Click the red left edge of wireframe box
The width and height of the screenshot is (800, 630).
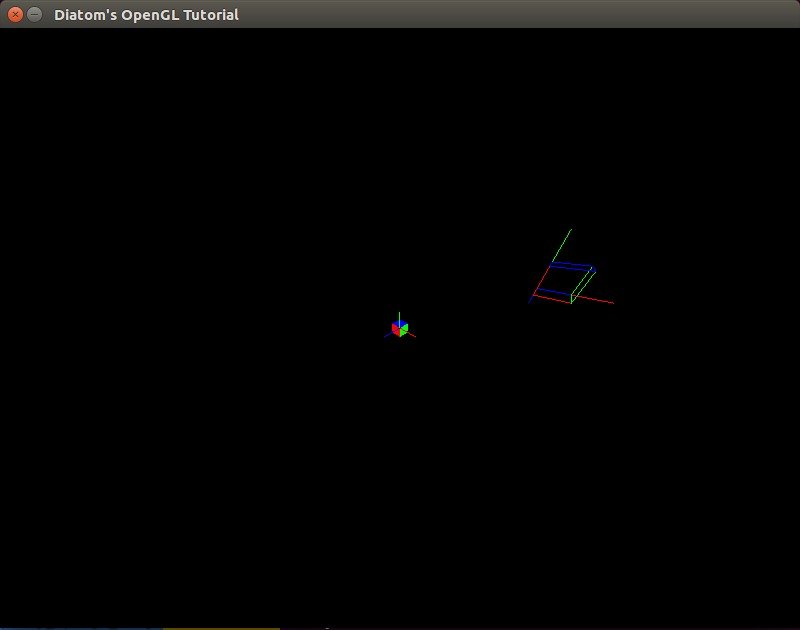tap(541, 280)
